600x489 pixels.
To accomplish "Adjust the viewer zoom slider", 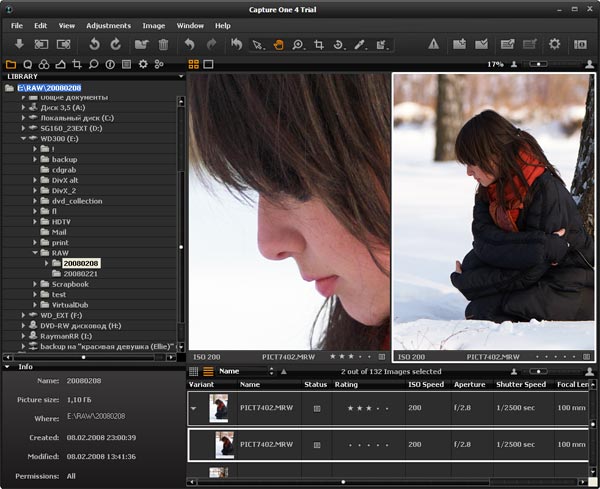I will [x=537, y=64].
